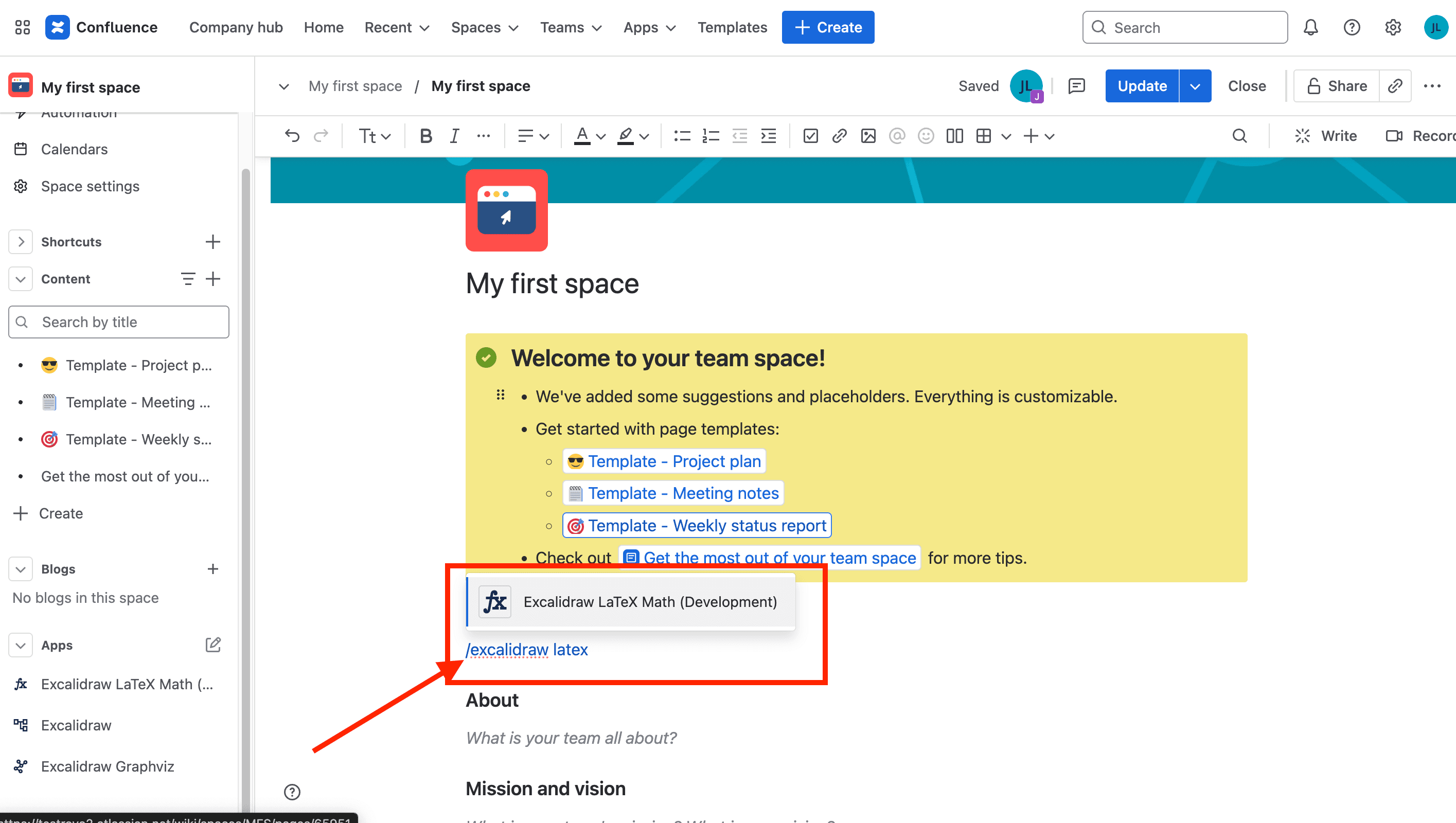Collapse the Content section
This screenshot has width=1456, height=823.
pos(21,279)
